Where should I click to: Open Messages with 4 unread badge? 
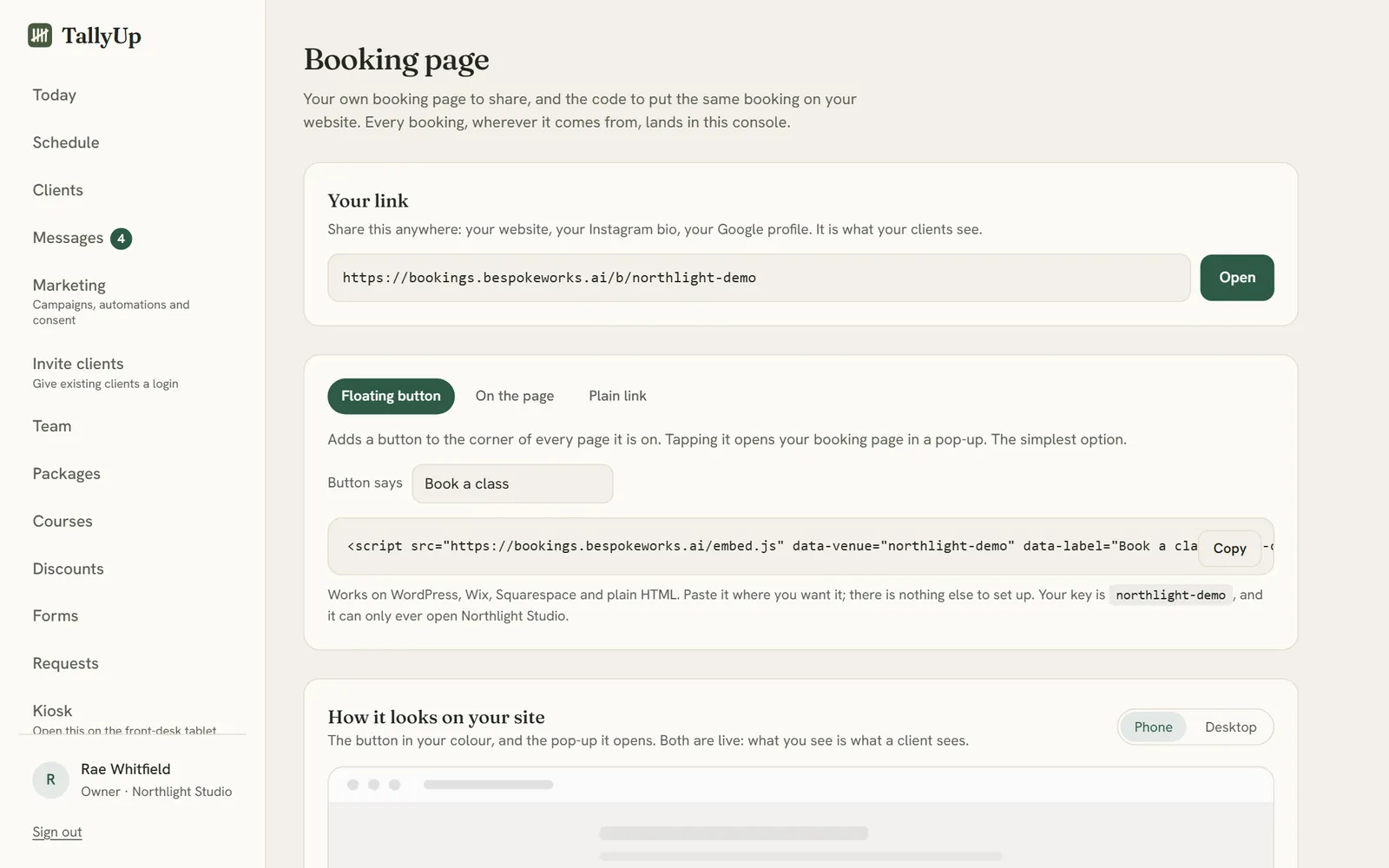[82, 238]
